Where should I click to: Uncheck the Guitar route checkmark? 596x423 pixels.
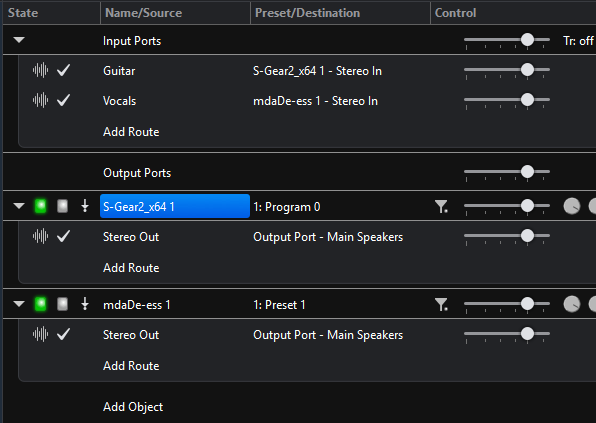pyautogui.click(x=63, y=70)
